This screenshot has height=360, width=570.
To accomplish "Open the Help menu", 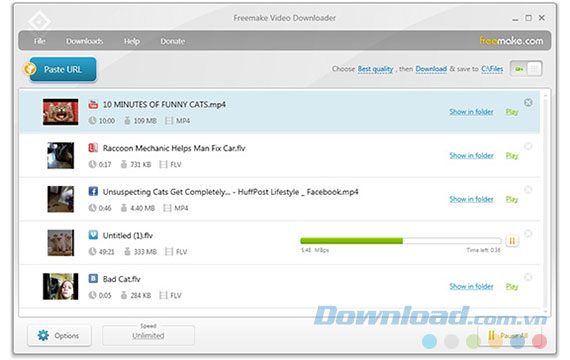I will coord(132,41).
